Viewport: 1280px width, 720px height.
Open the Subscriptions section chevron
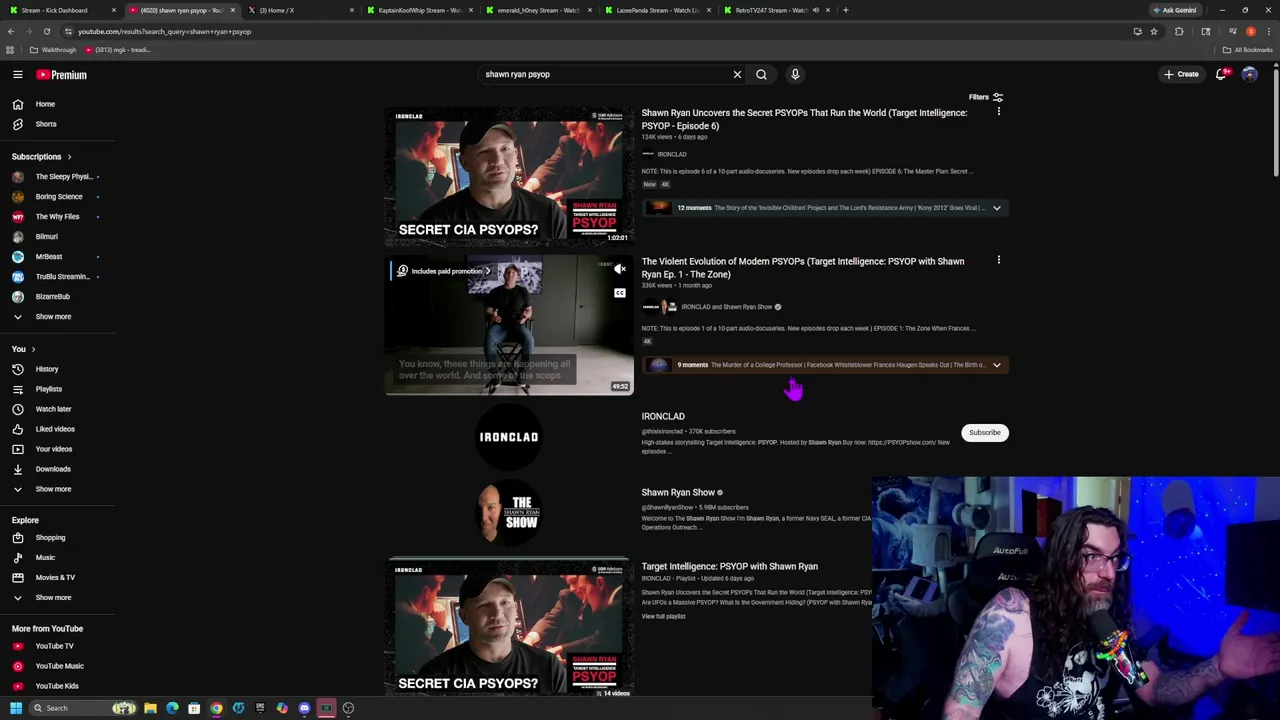tap(69, 157)
